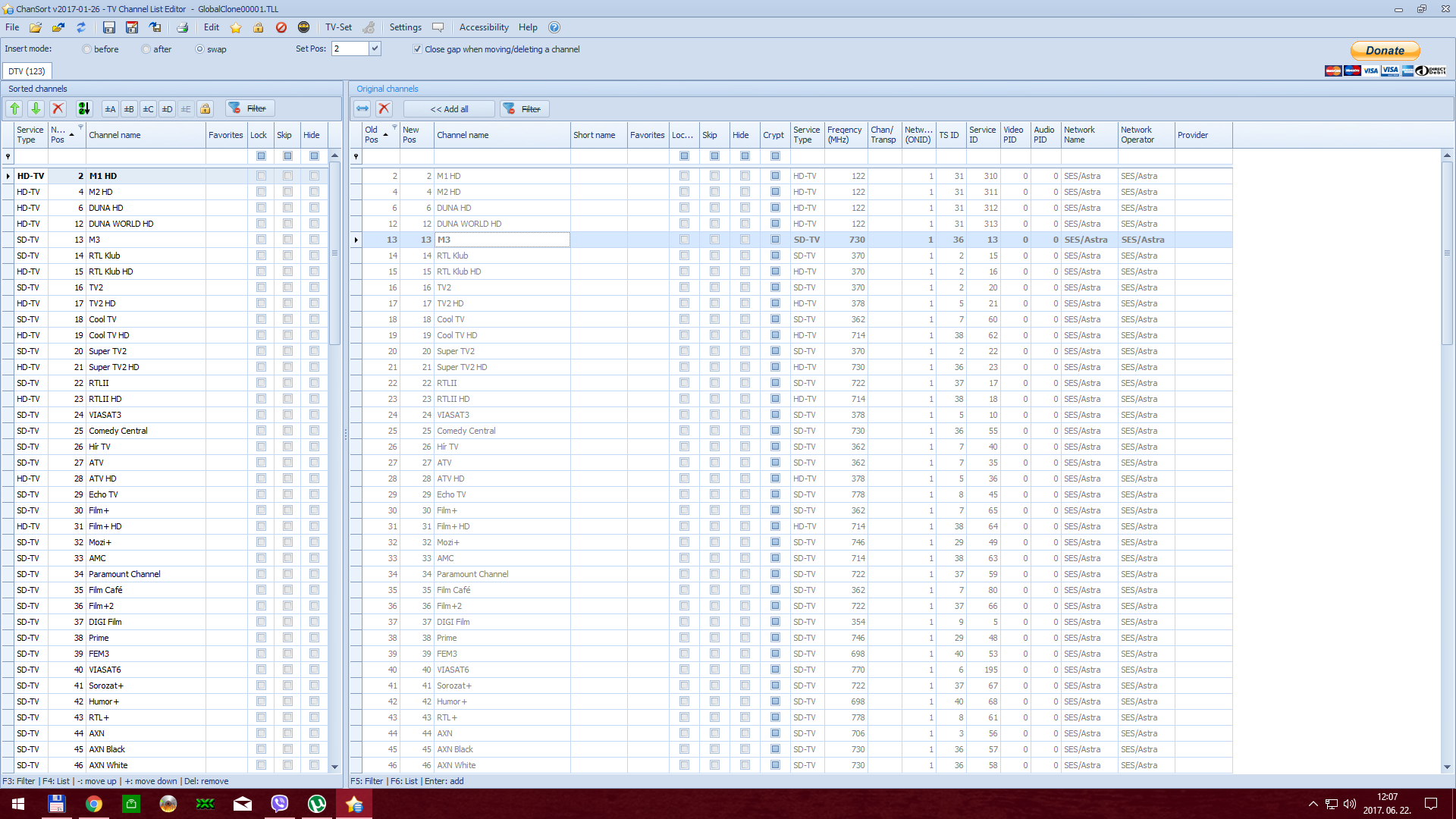Screen dimensions: 1456x819
Task: Select the 'before' insert mode
Action: click(x=87, y=49)
